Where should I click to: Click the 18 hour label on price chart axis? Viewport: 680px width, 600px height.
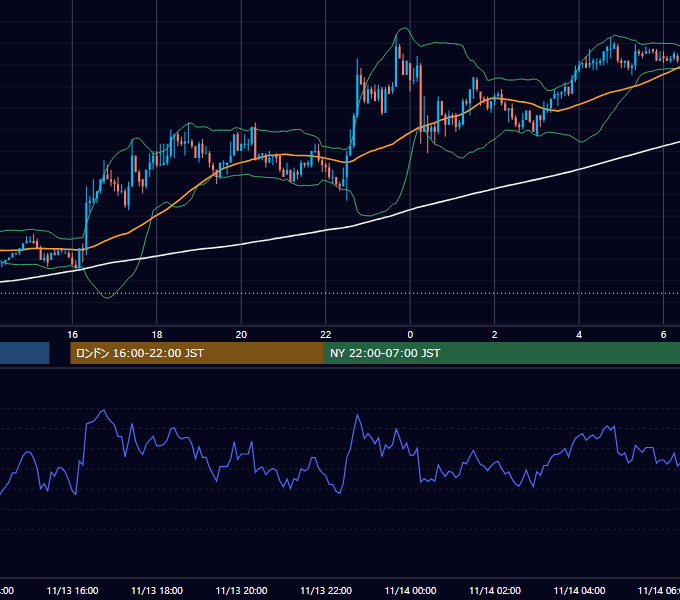point(157,335)
